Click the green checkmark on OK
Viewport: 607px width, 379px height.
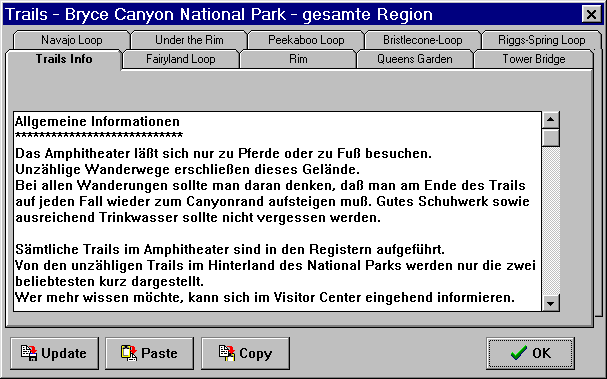point(519,353)
